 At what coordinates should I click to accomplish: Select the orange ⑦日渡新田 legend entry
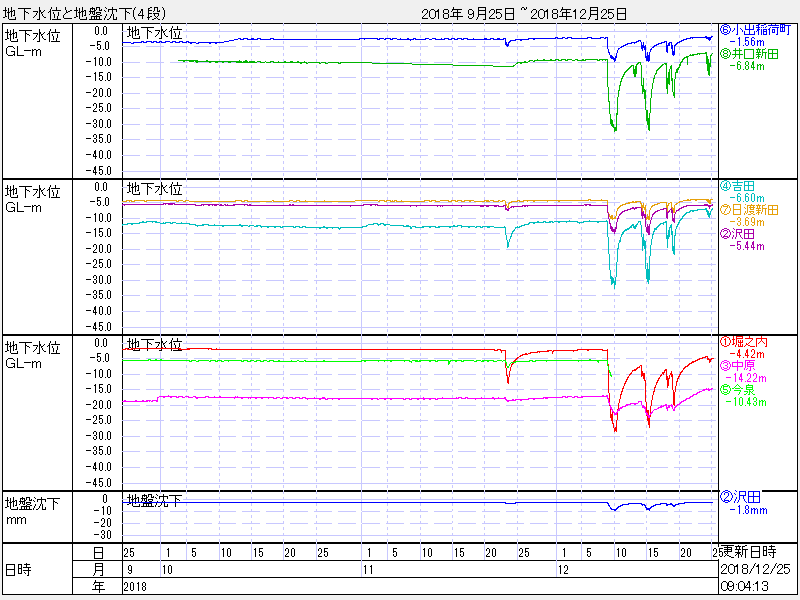click(x=757, y=210)
